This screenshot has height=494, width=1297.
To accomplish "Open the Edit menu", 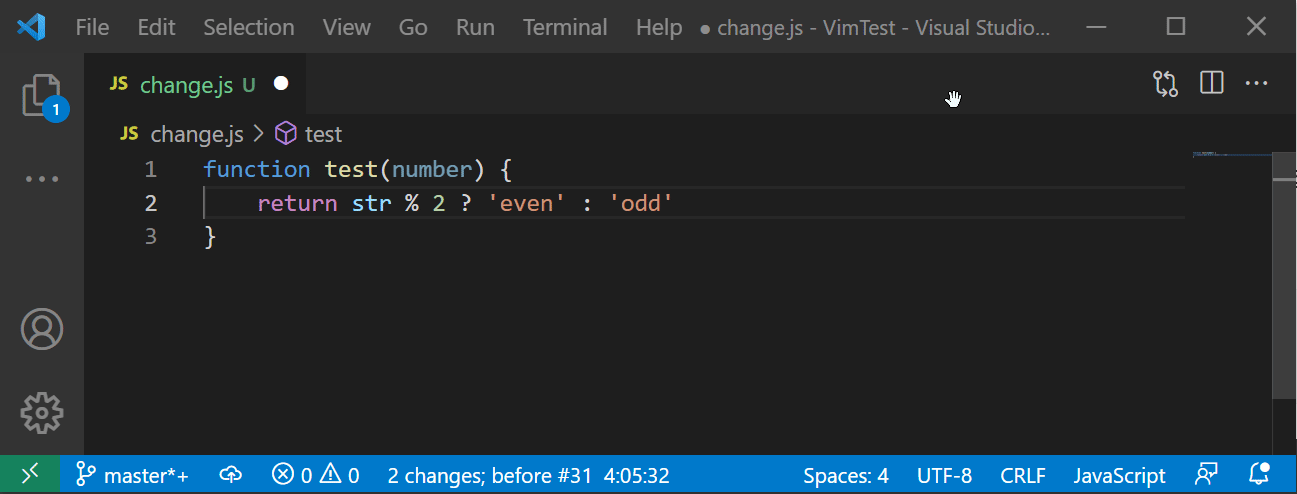I will 156,27.
